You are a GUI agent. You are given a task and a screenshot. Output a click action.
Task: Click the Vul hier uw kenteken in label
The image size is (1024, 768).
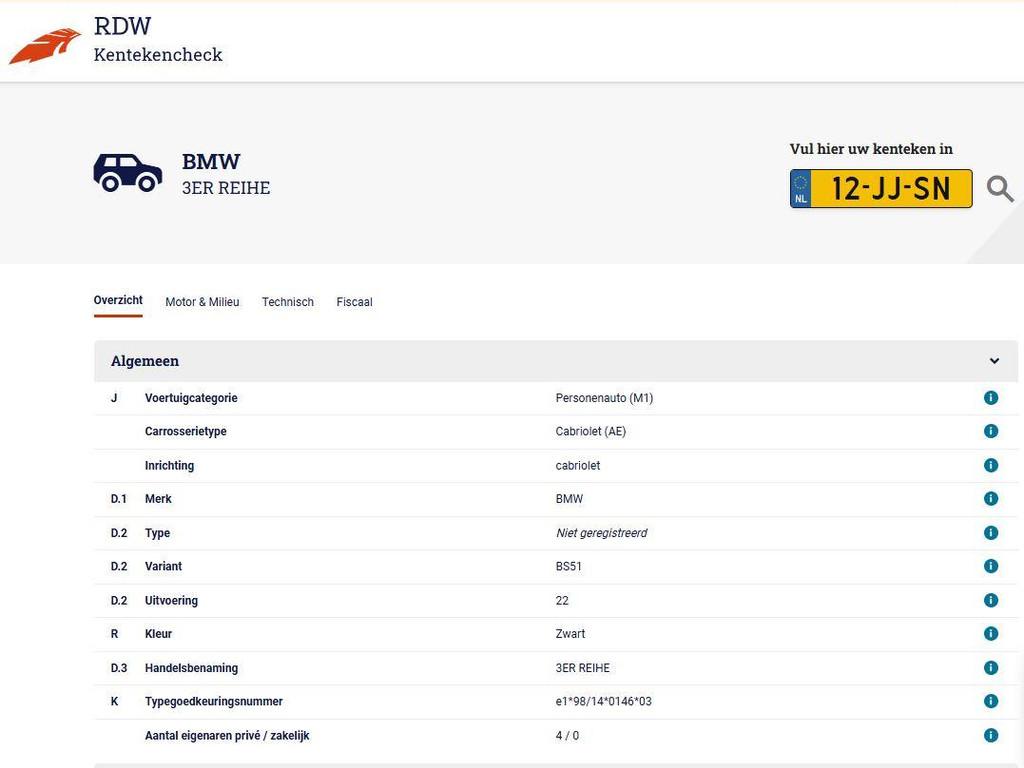coord(871,149)
